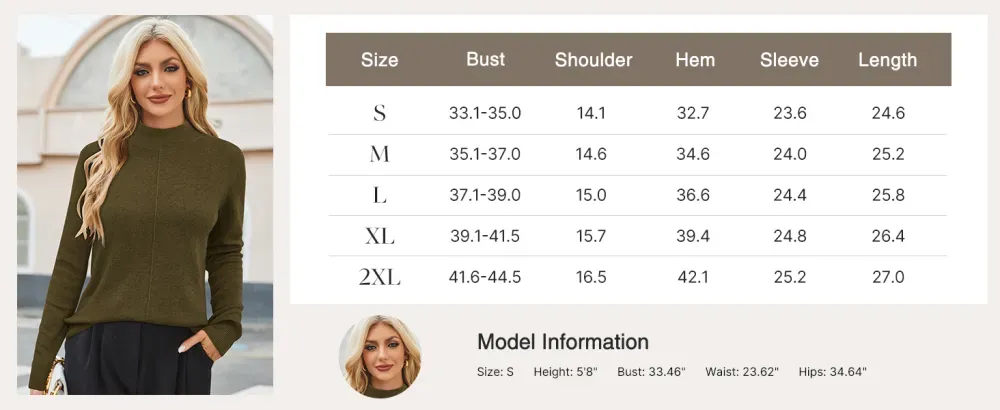The image size is (1000, 410).
Task: Select the Bust column header
Action: (x=485, y=59)
